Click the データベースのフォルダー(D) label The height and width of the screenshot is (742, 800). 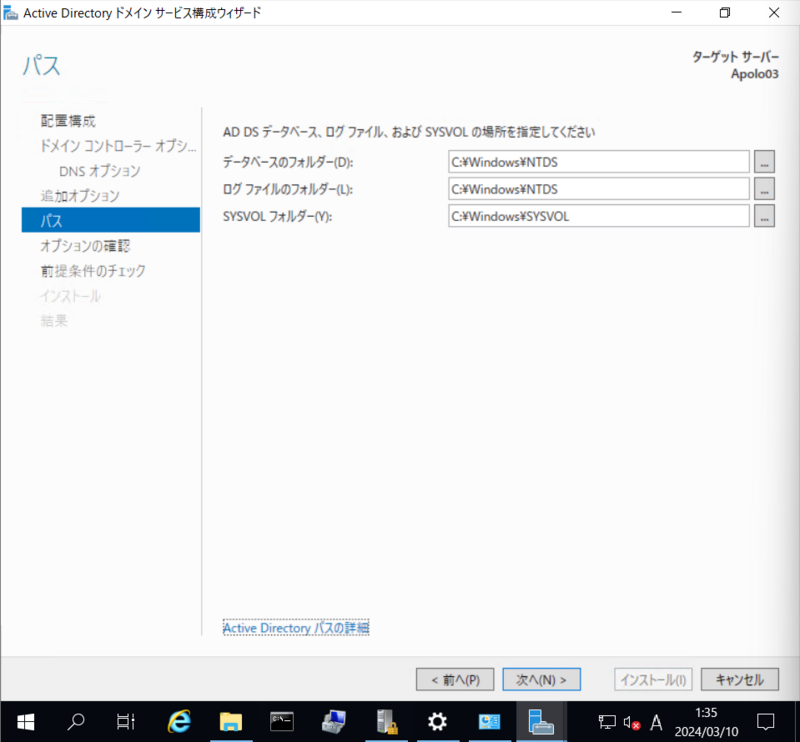[x=288, y=162]
